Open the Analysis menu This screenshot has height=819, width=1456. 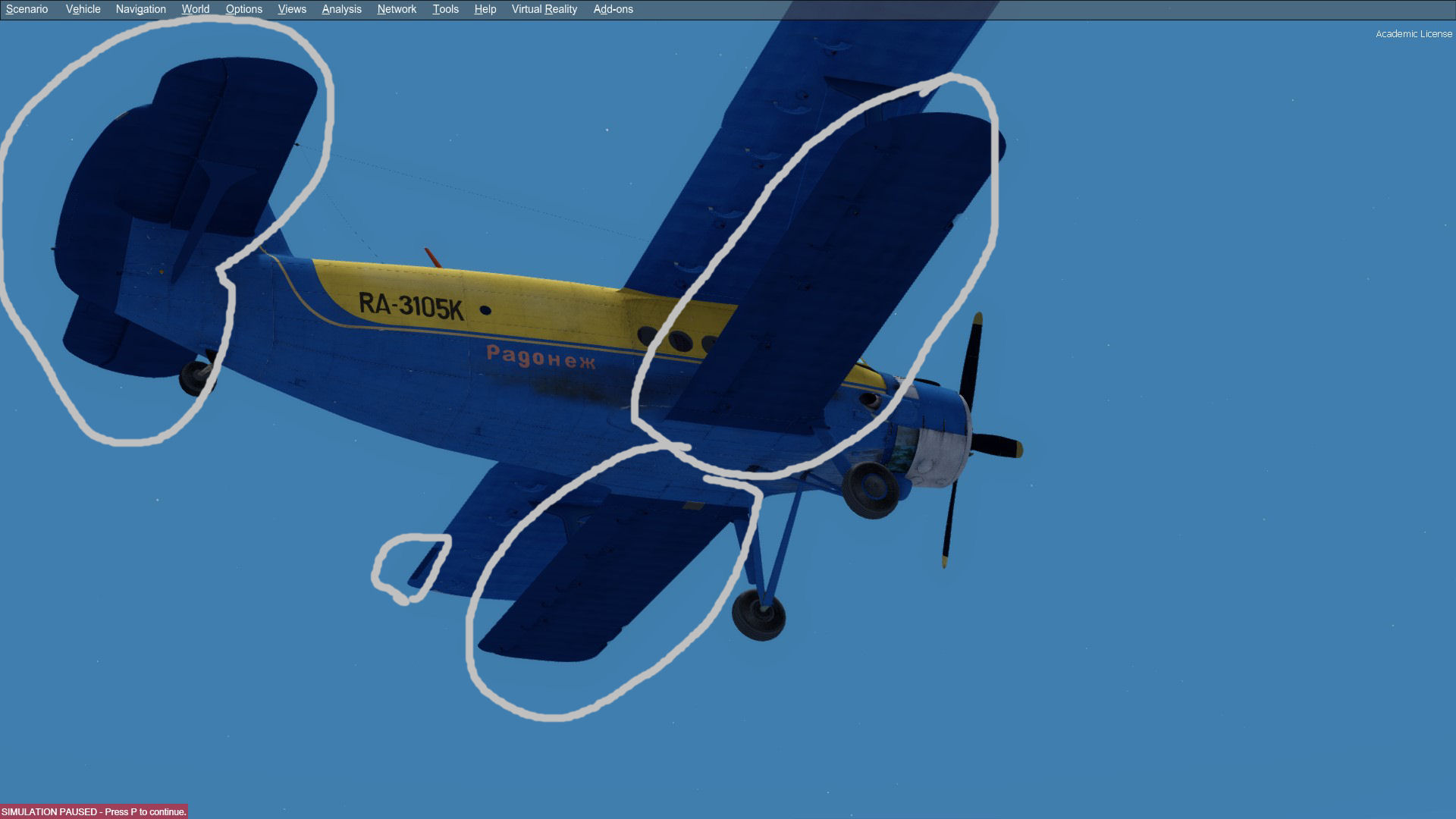pos(341,9)
